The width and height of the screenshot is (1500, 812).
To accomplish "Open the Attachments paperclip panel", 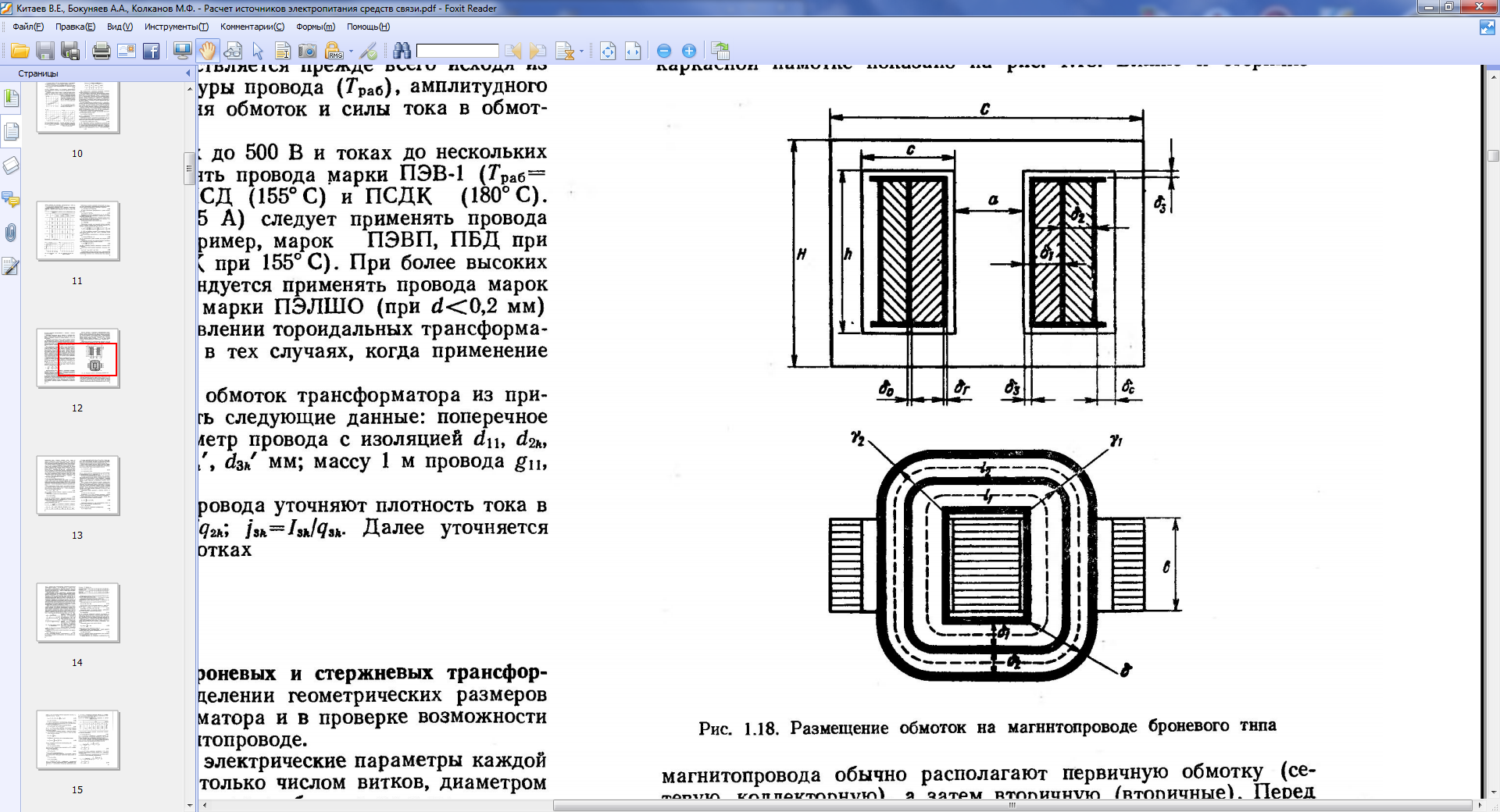I will tap(11, 233).
